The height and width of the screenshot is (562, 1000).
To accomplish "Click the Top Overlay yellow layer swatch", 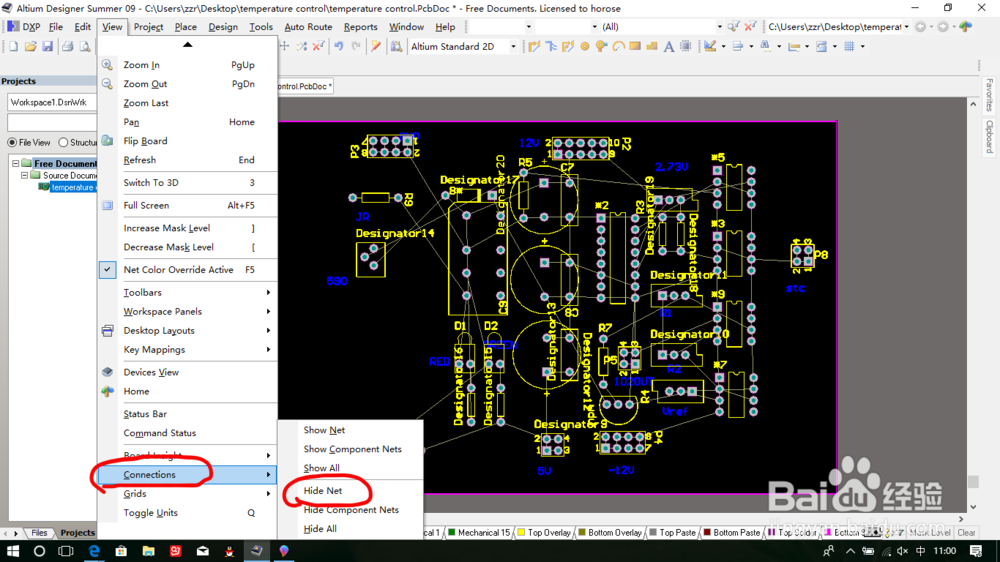I will [522, 533].
